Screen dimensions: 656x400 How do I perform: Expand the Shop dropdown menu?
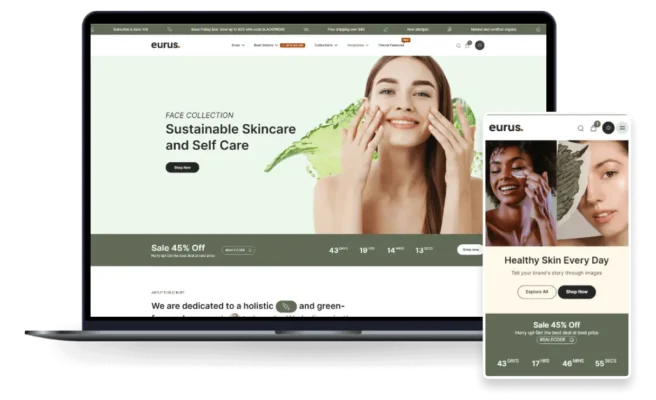[x=238, y=45]
